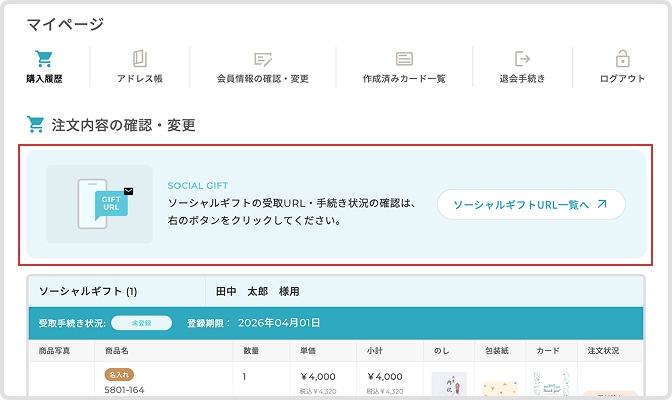
Task: Open the アドレス帳 address book icon
Action: pyautogui.click(x=140, y=58)
